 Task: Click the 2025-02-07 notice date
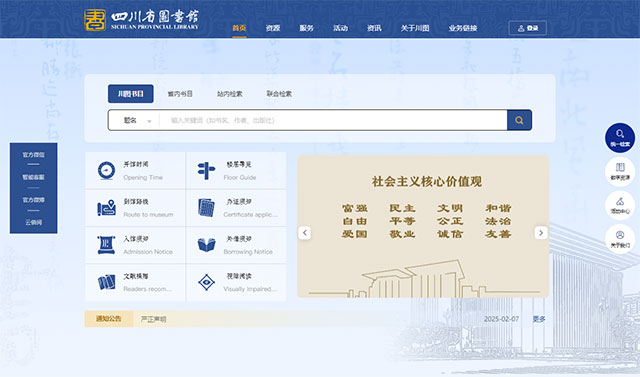(x=501, y=319)
